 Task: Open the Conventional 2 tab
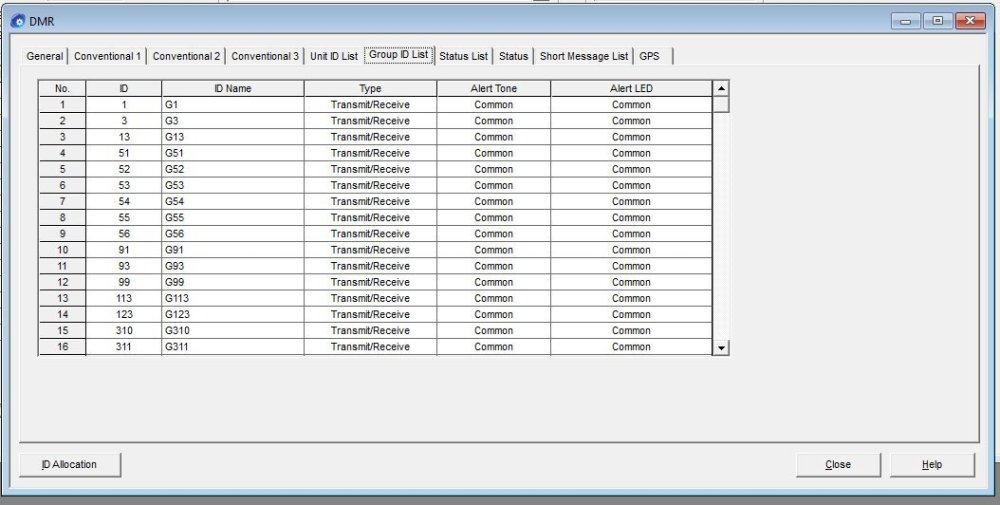(x=186, y=56)
